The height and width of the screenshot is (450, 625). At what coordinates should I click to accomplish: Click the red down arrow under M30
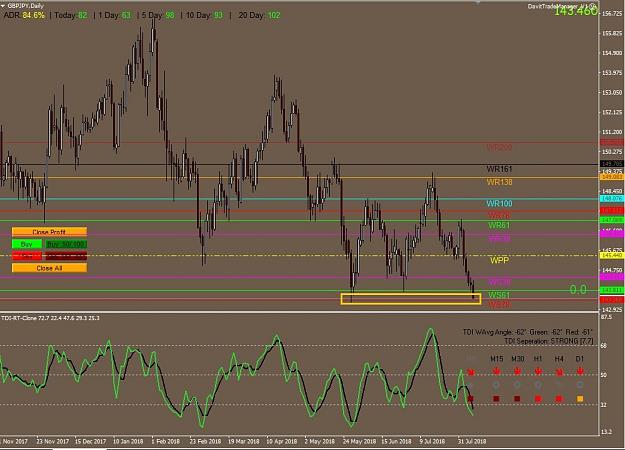tap(517, 371)
